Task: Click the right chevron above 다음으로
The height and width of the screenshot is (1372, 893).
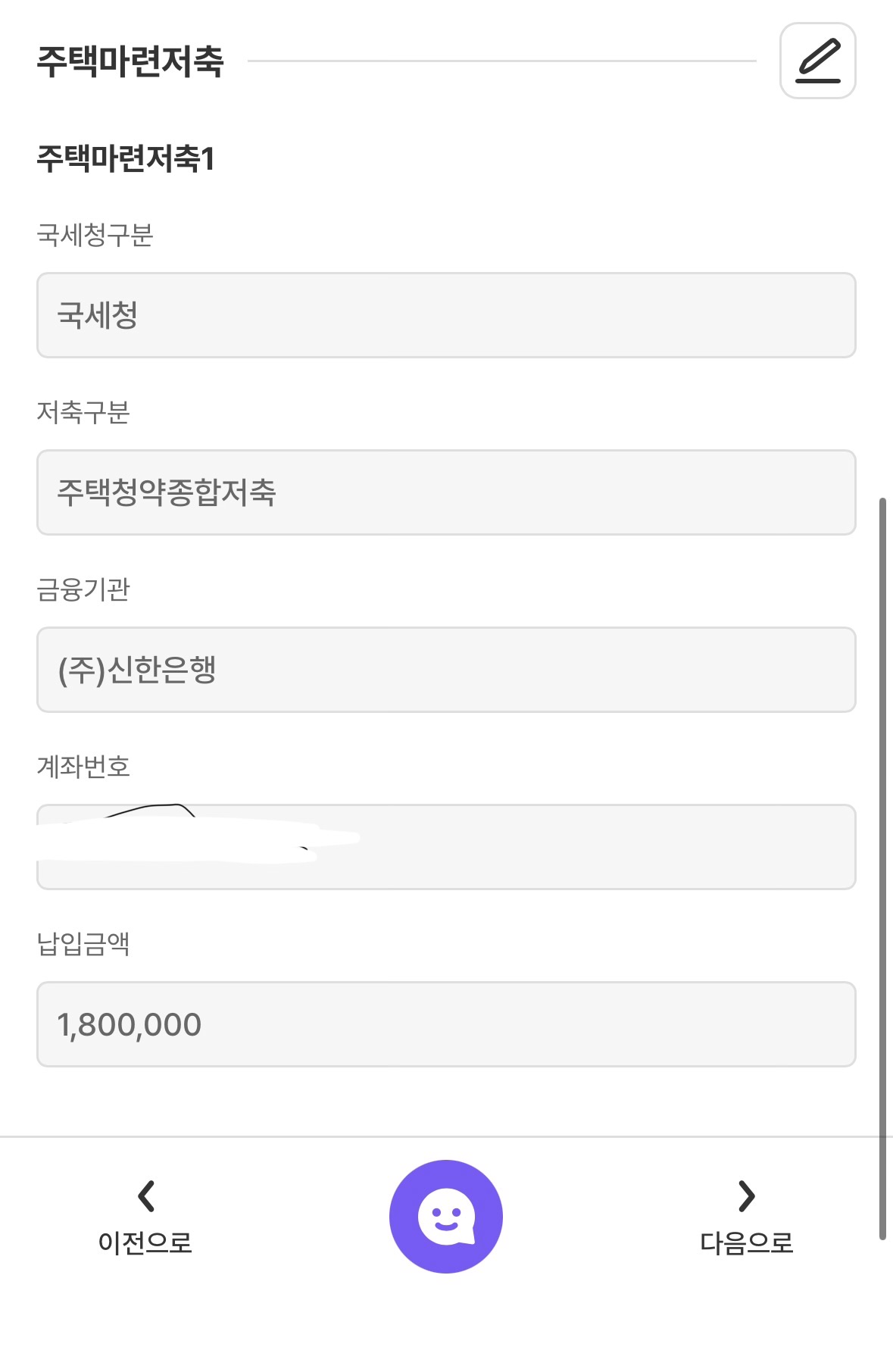Action: tap(746, 1196)
